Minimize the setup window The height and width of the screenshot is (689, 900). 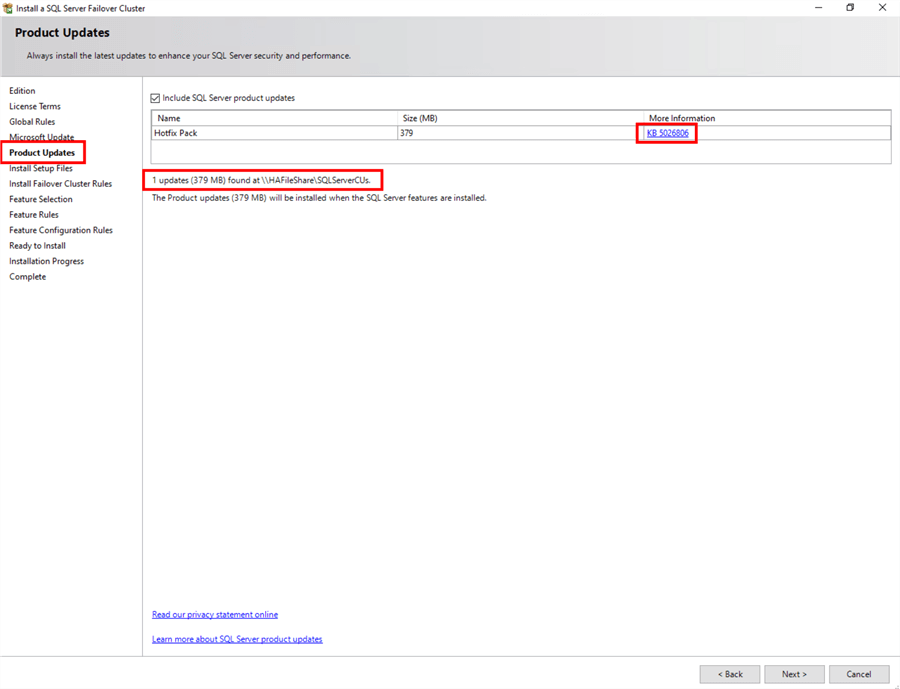click(x=818, y=7)
